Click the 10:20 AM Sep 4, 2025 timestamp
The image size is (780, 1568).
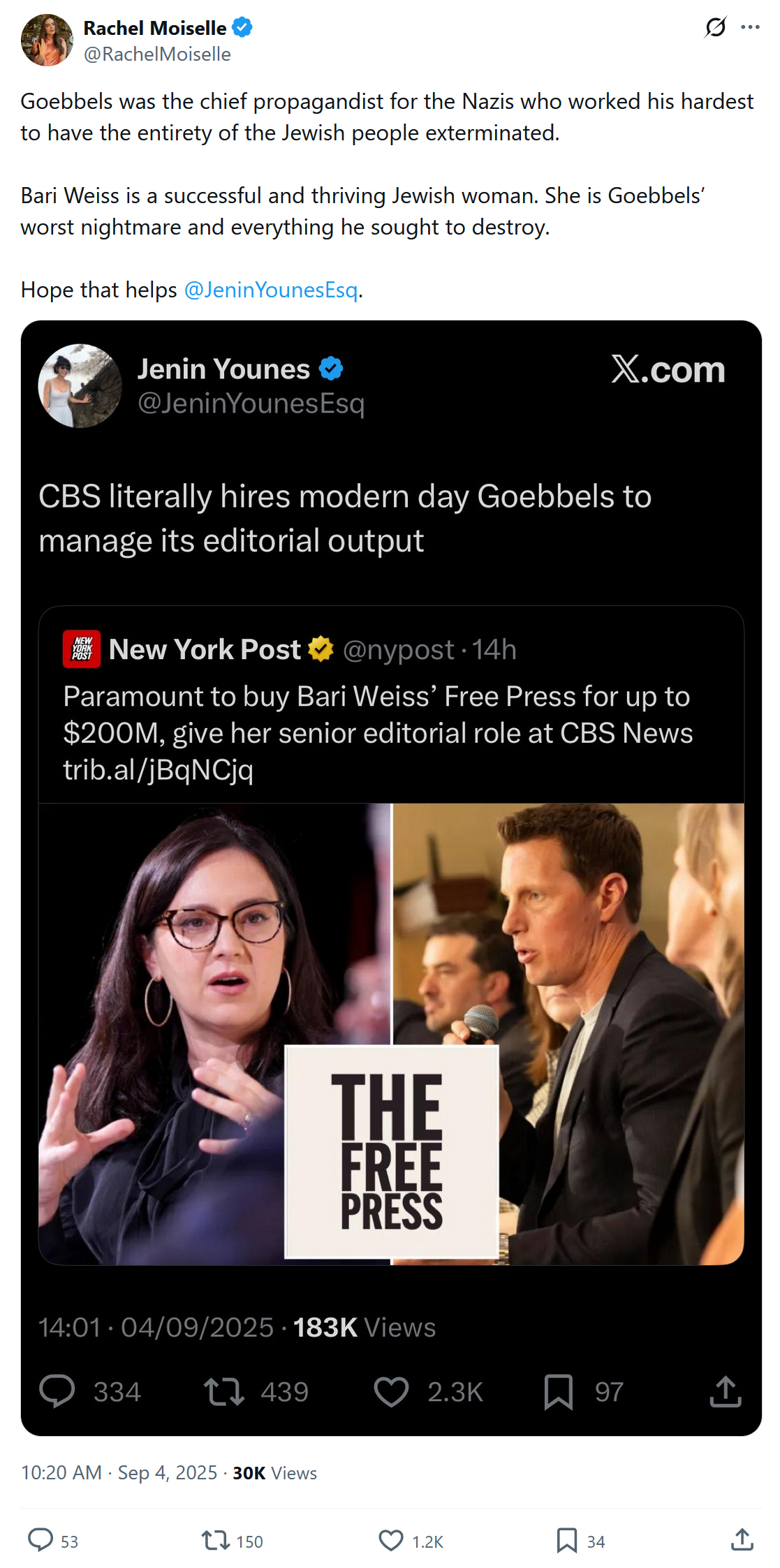coord(119,1472)
